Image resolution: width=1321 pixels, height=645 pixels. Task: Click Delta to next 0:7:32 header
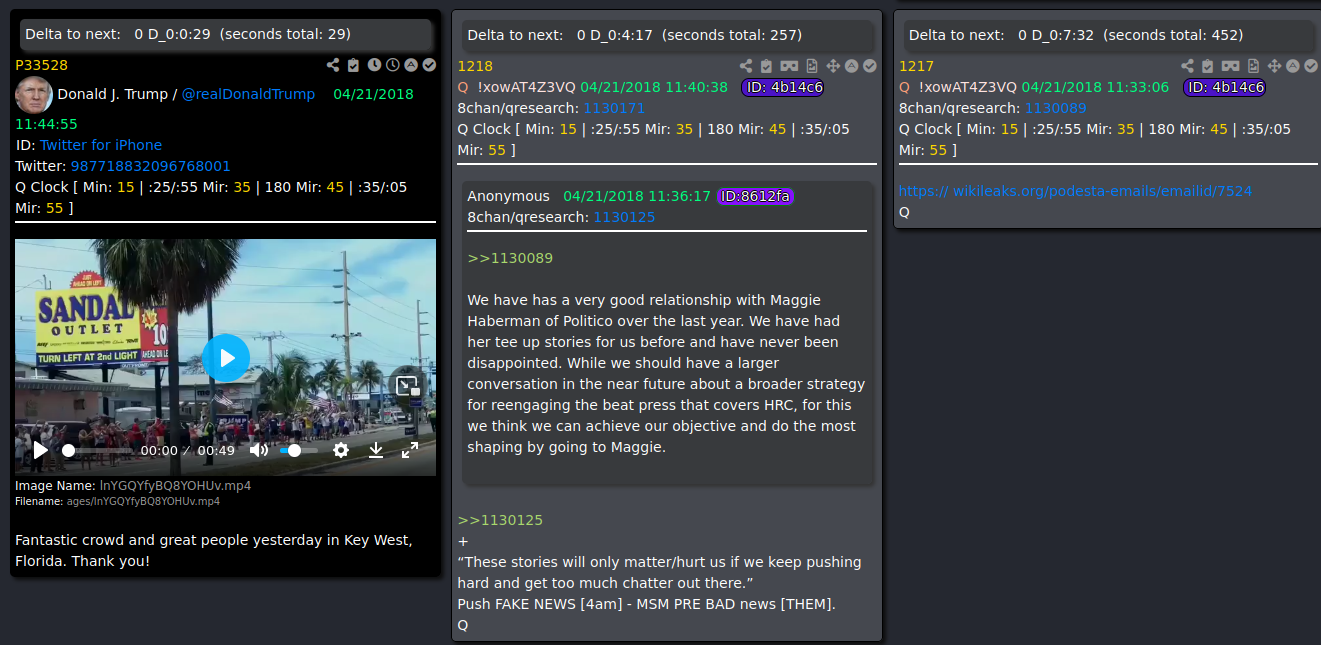click(1112, 35)
